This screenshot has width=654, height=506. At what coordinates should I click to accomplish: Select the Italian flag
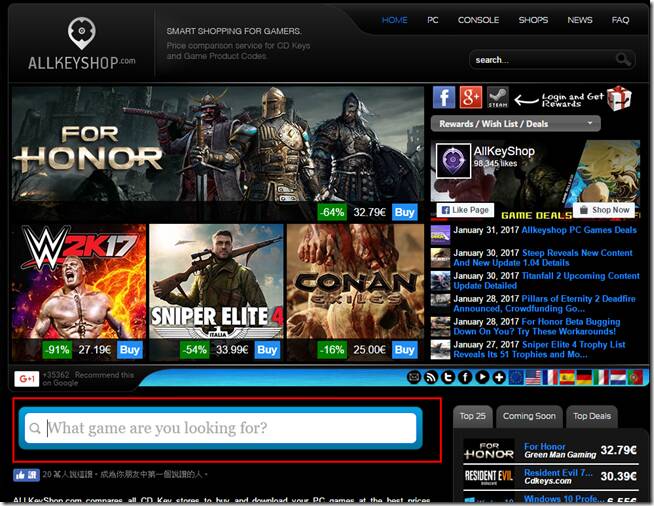601,378
